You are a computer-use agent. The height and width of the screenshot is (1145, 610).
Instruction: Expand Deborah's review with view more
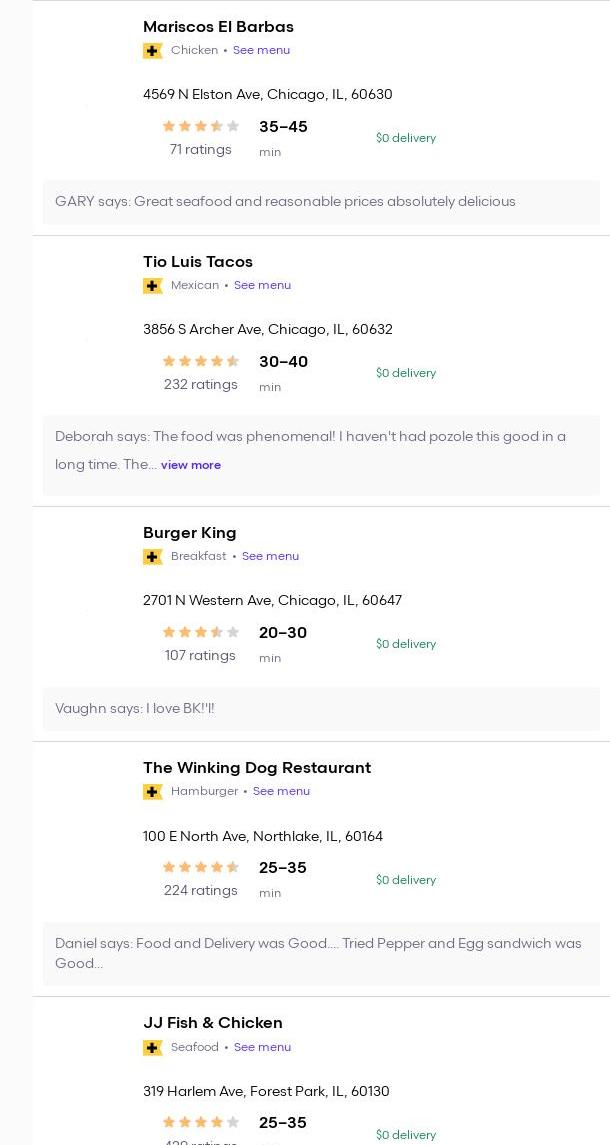[x=191, y=465]
